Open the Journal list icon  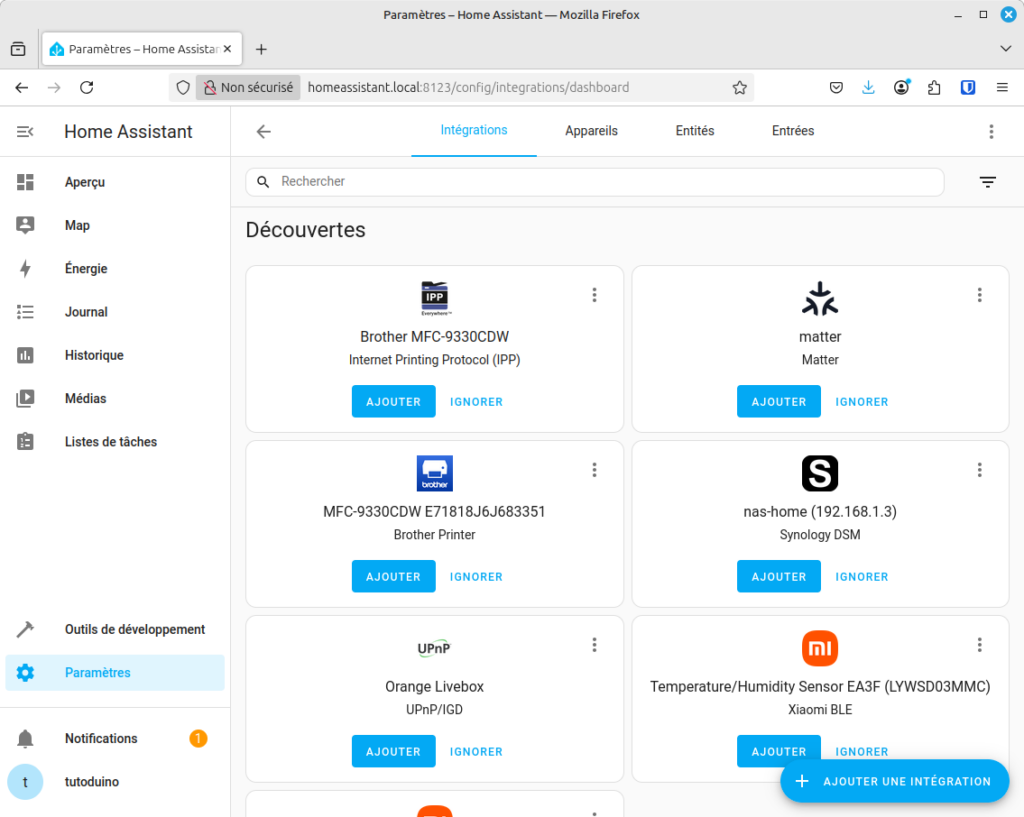coord(25,312)
